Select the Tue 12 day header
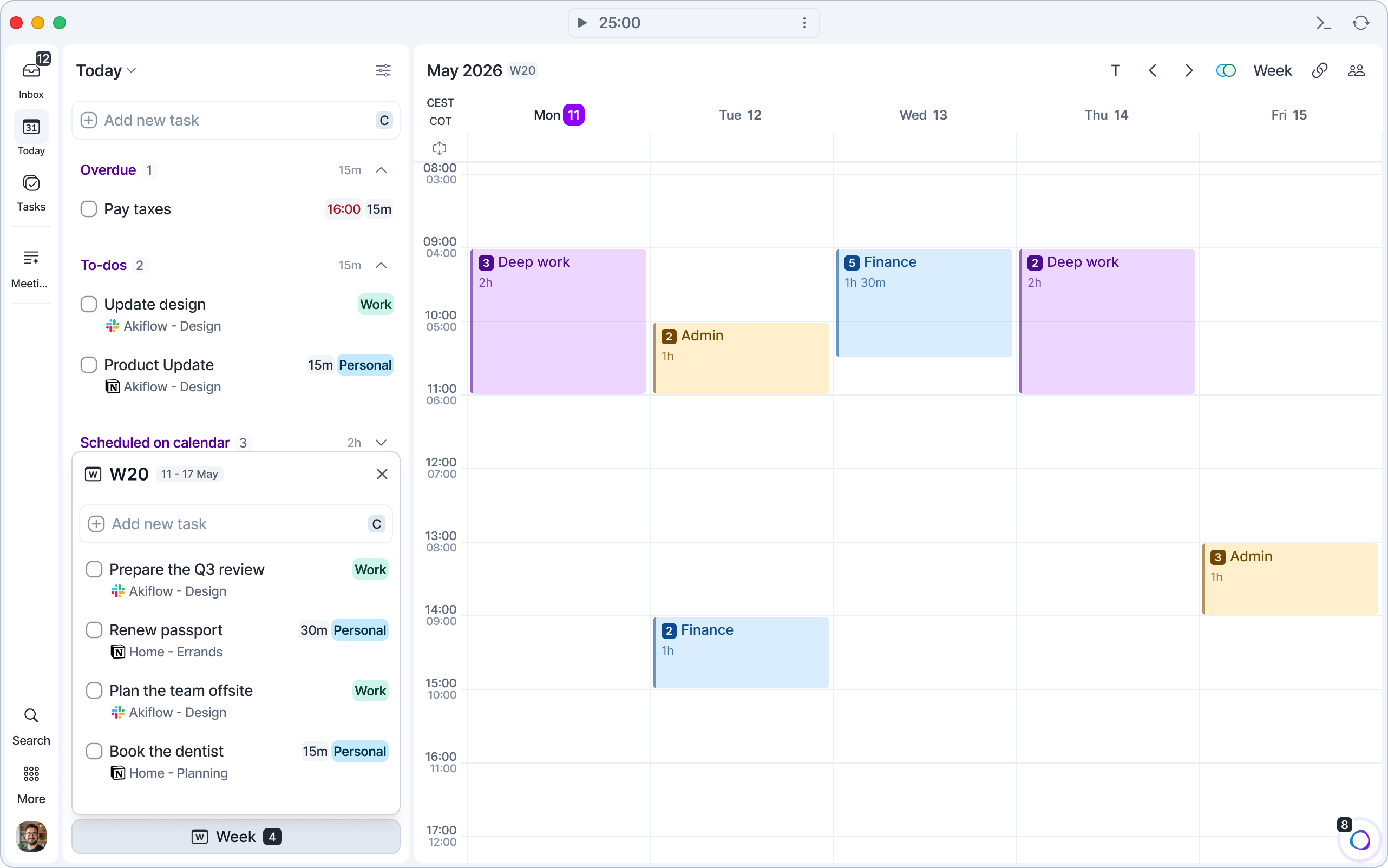Image resolution: width=1388 pixels, height=868 pixels. pyautogui.click(x=740, y=115)
